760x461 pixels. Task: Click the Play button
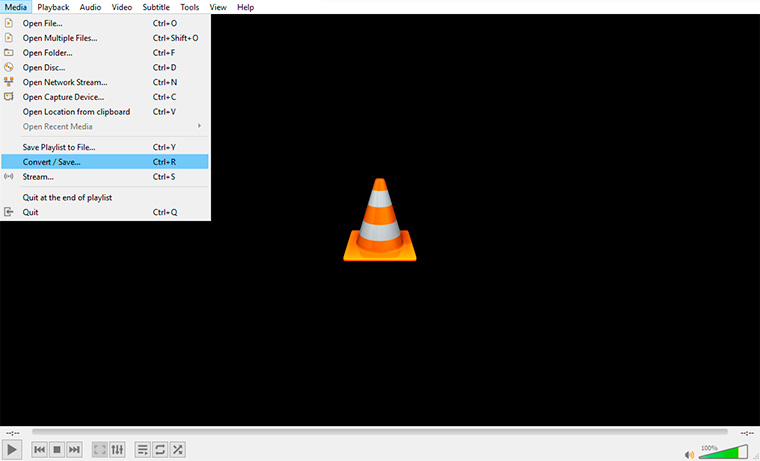(x=12, y=450)
